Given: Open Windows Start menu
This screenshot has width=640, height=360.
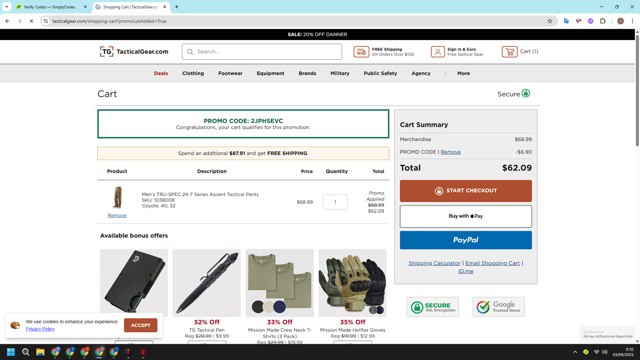Looking at the screenshot, I should (11, 352).
